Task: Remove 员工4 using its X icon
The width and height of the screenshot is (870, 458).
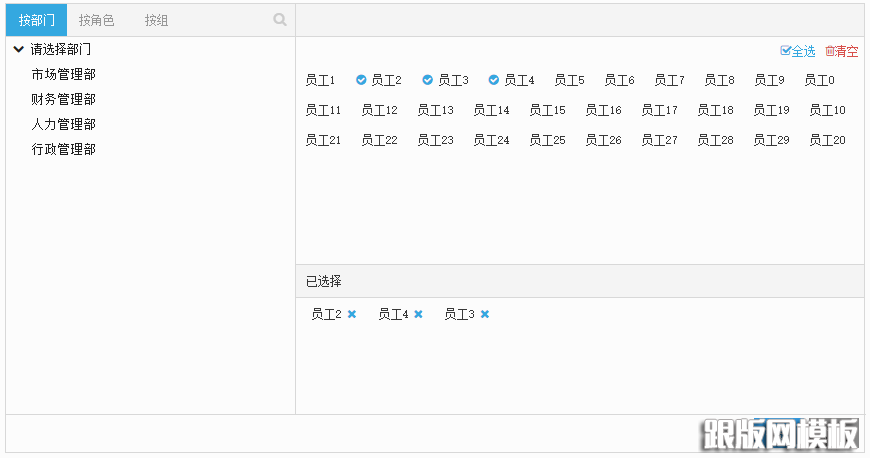Action: click(x=419, y=314)
